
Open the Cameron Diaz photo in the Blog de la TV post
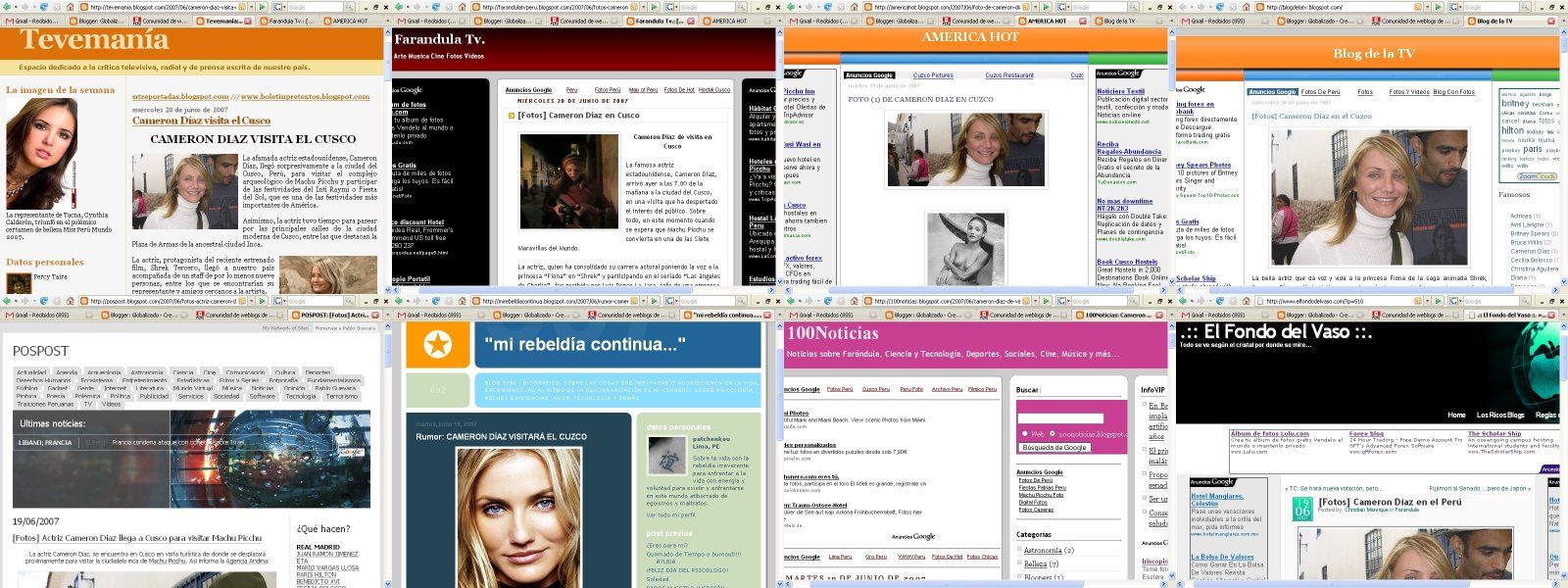click(x=1369, y=196)
